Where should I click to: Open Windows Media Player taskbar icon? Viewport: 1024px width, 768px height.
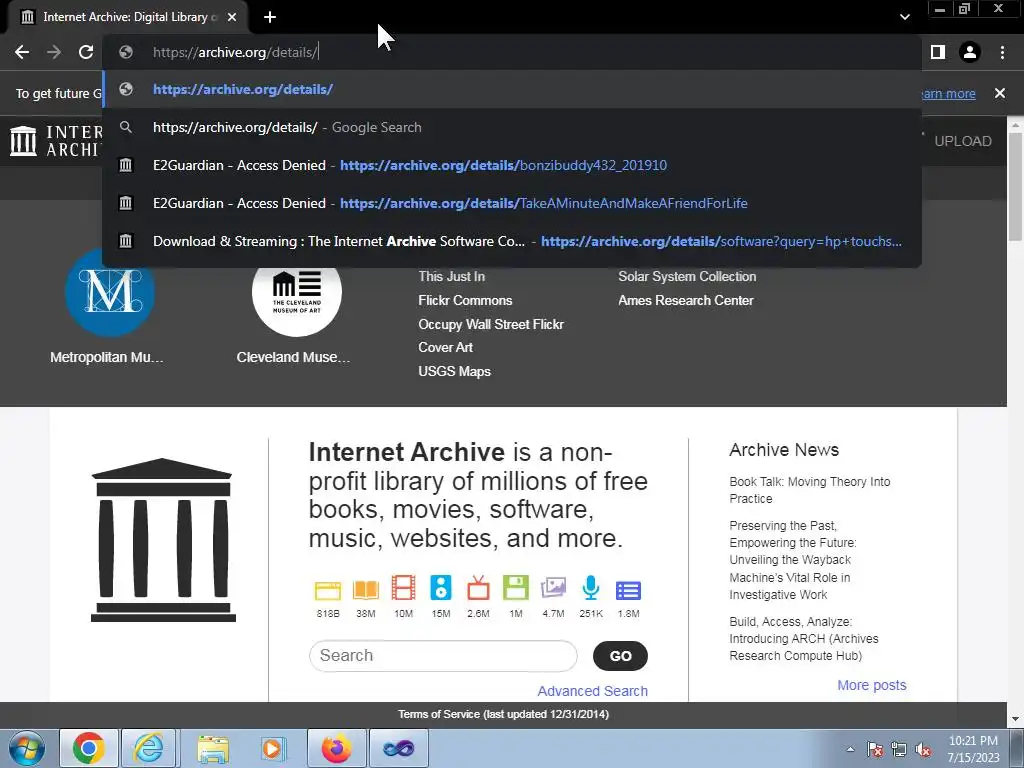click(272, 749)
